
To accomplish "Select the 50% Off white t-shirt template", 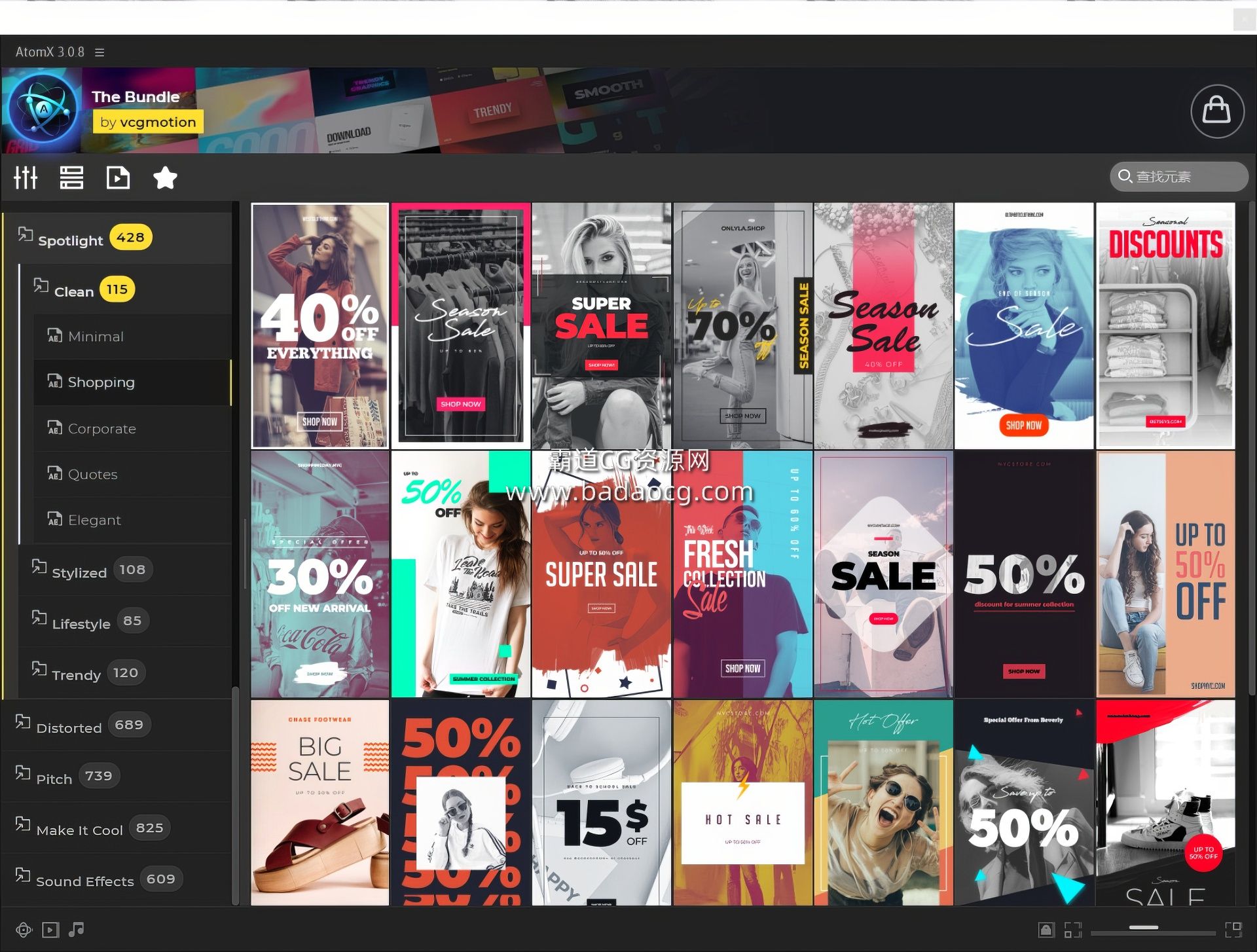I will point(461,574).
